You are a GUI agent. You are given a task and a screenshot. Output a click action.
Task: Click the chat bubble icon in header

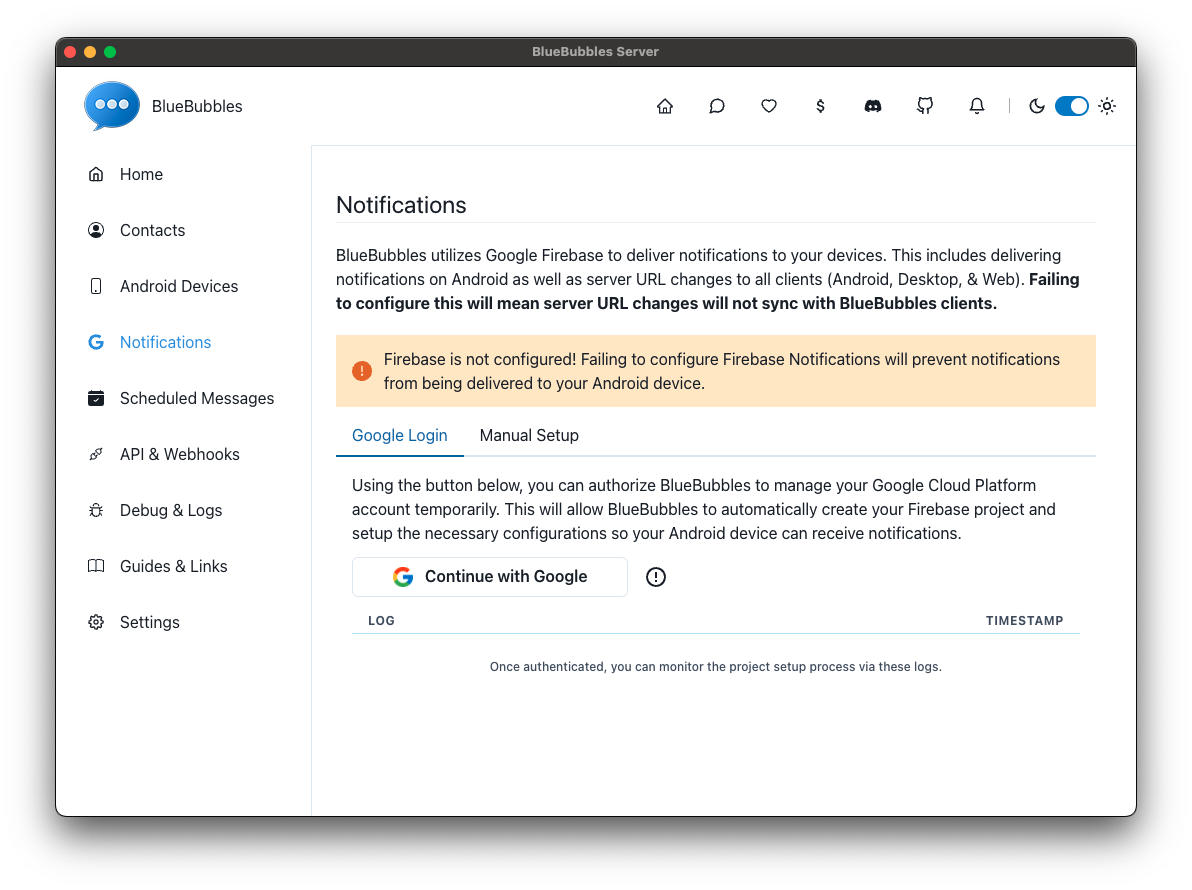pos(716,106)
